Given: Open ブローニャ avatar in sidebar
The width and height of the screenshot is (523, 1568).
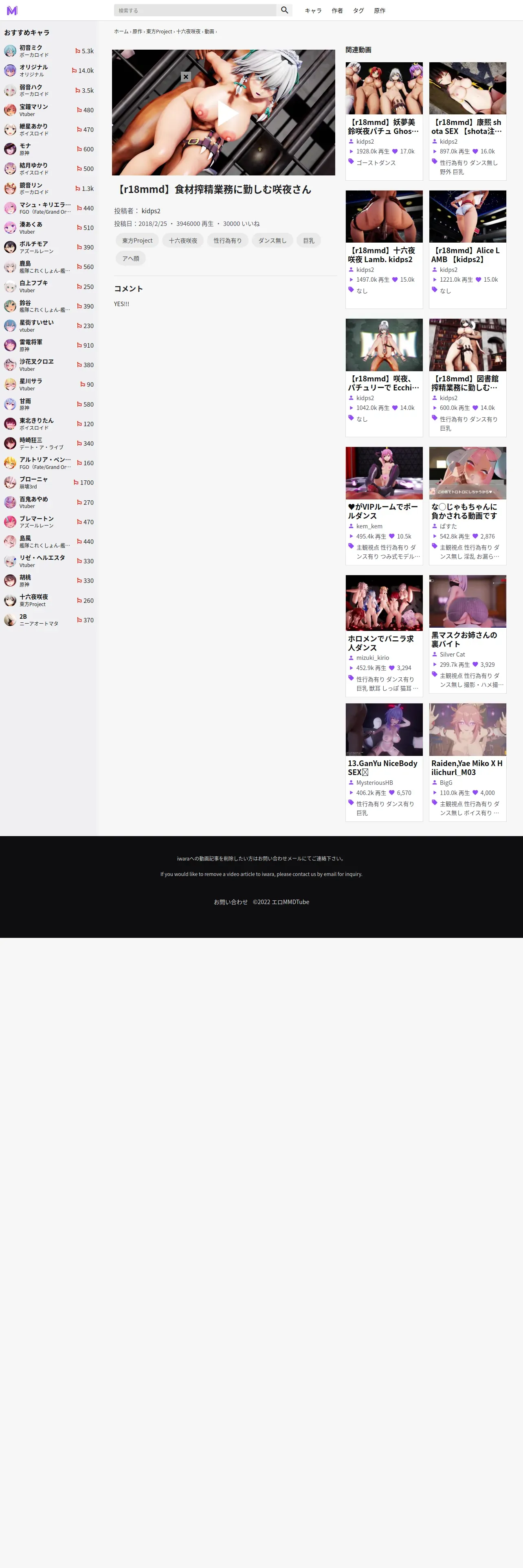Looking at the screenshot, I should (10, 483).
